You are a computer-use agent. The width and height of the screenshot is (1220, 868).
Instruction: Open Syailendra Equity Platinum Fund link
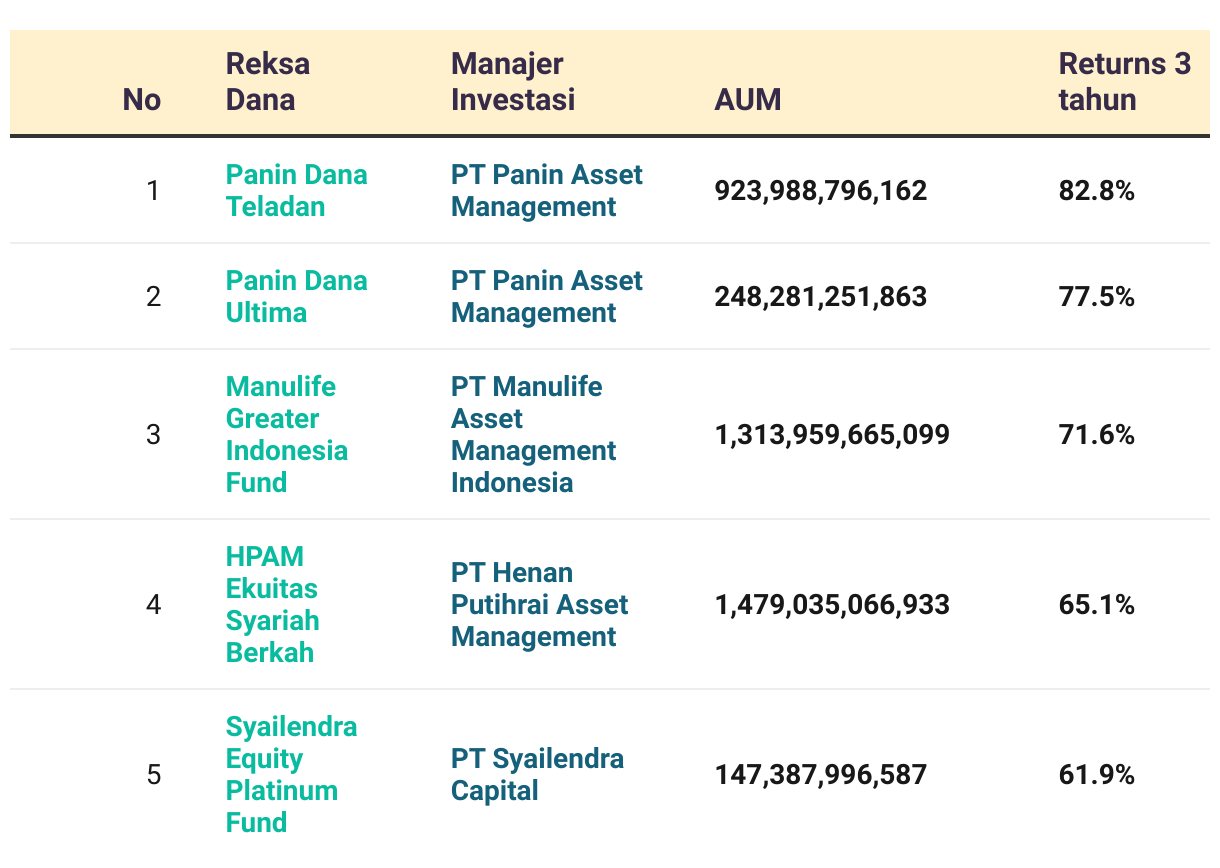click(x=290, y=774)
